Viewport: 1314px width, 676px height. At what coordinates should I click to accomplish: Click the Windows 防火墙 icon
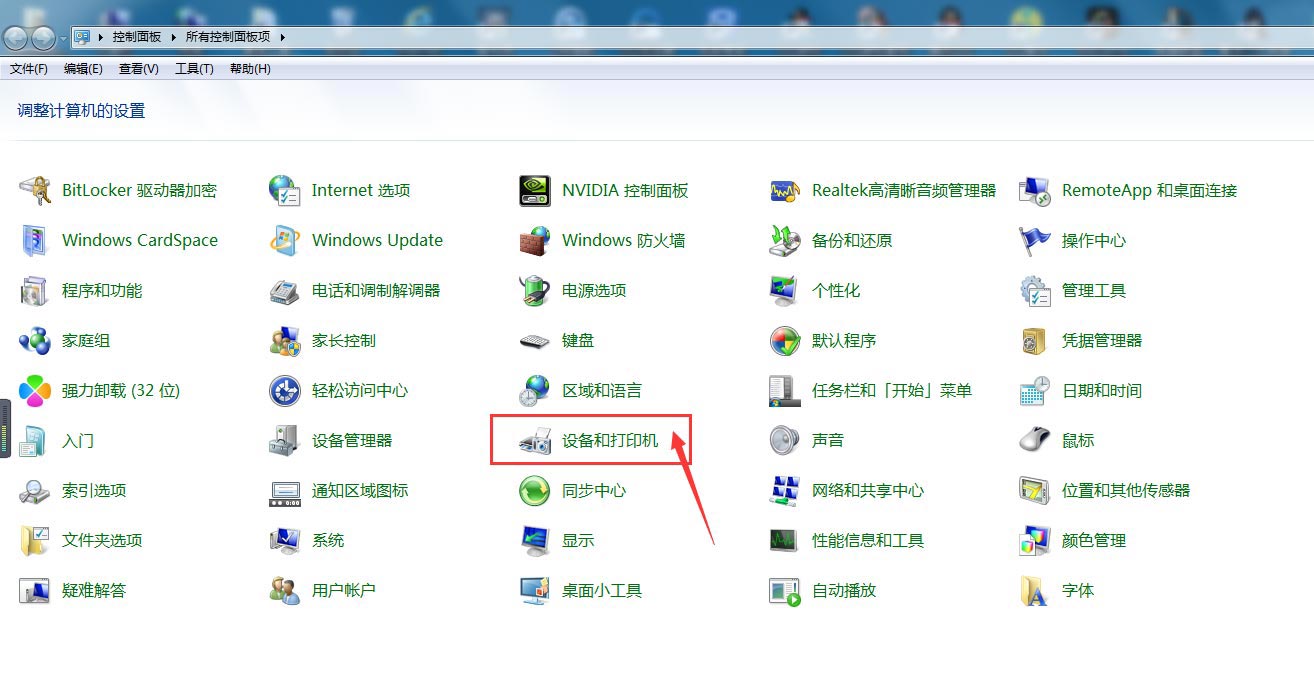click(x=535, y=240)
